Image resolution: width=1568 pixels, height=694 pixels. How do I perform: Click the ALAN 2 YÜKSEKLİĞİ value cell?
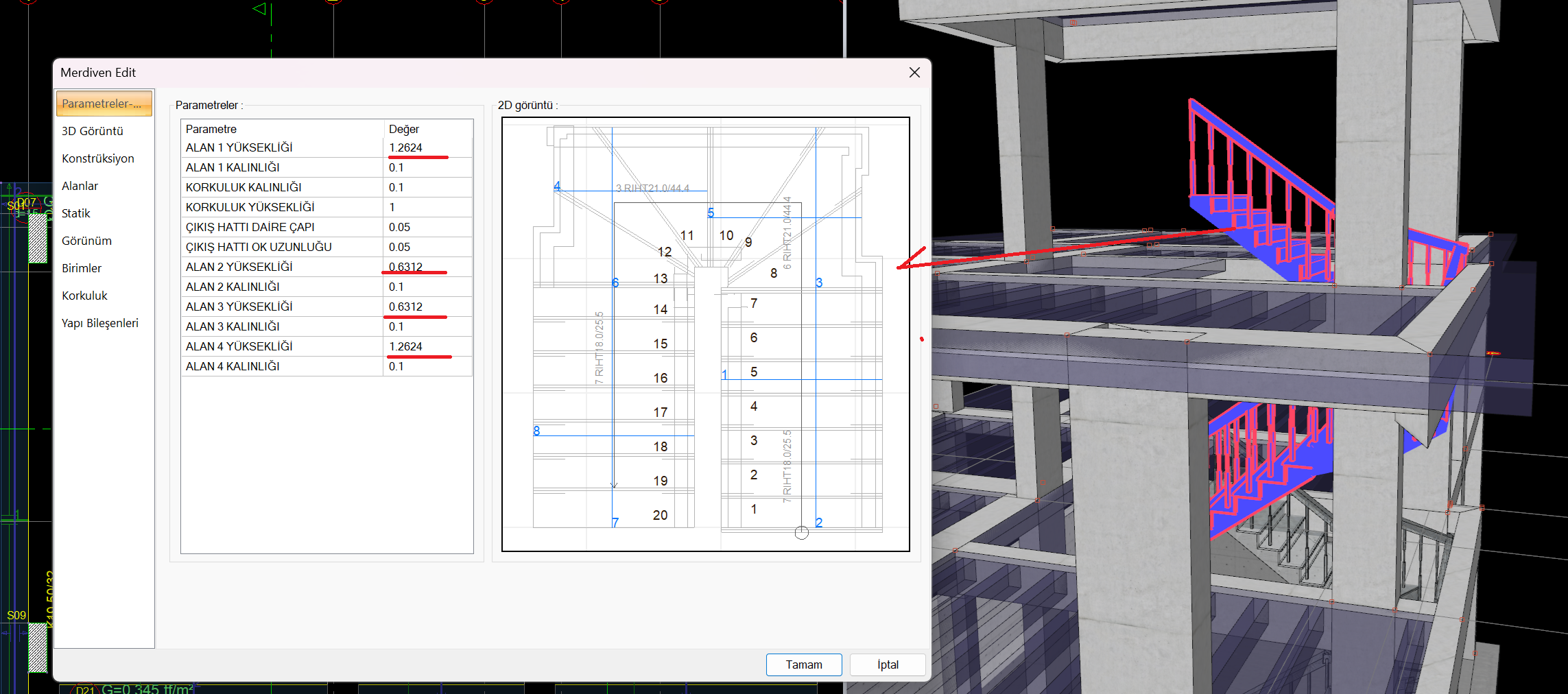[x=427, y=267]
